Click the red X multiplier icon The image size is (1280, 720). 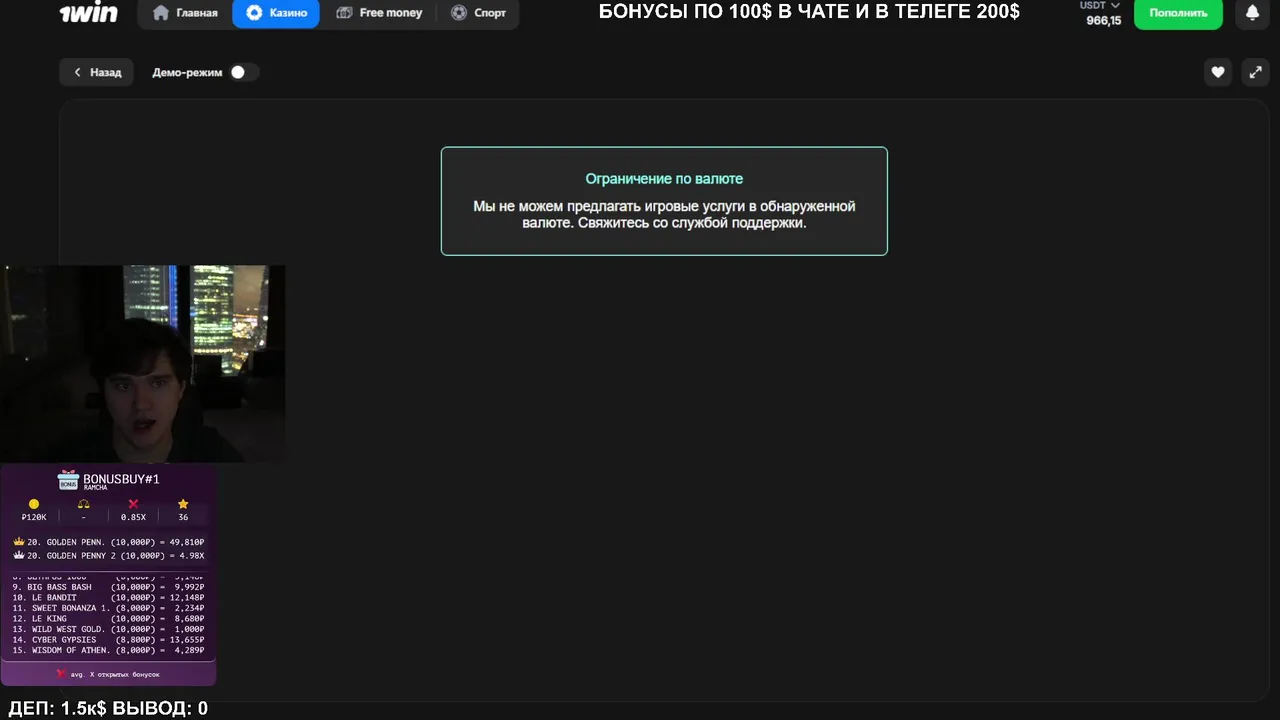click(x=133, y=504)
